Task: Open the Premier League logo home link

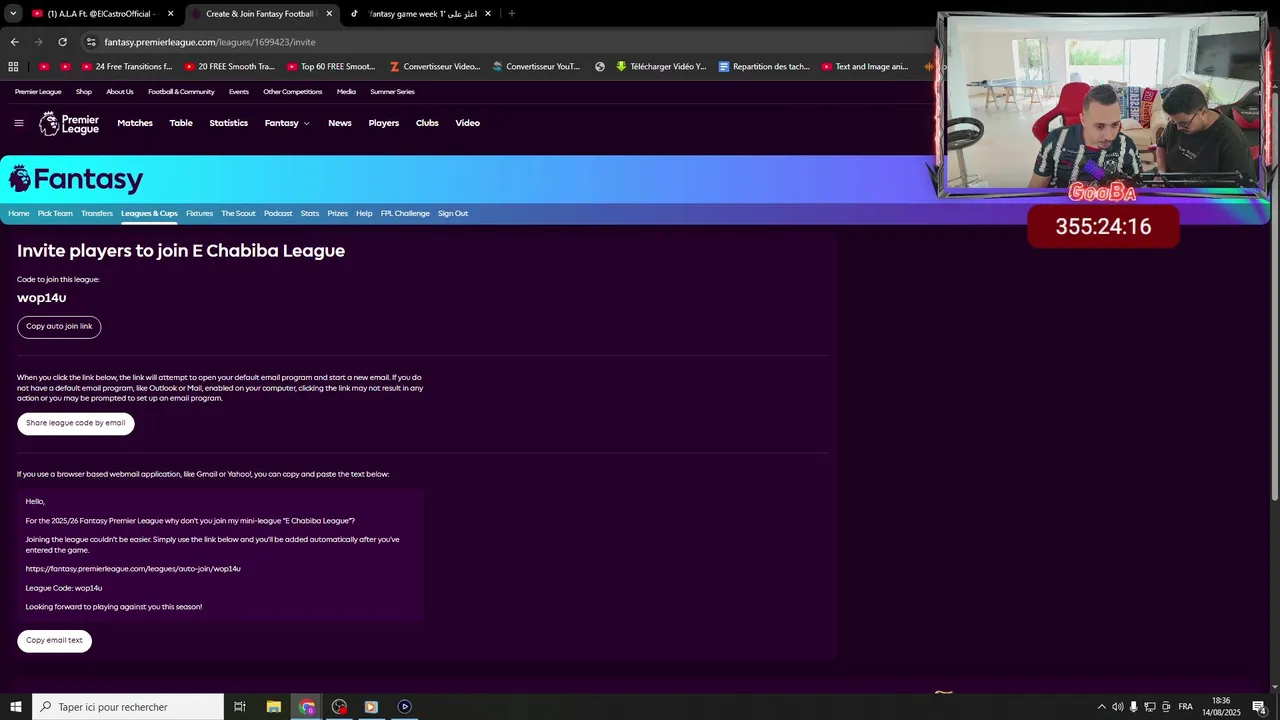Action: point(69,123)
